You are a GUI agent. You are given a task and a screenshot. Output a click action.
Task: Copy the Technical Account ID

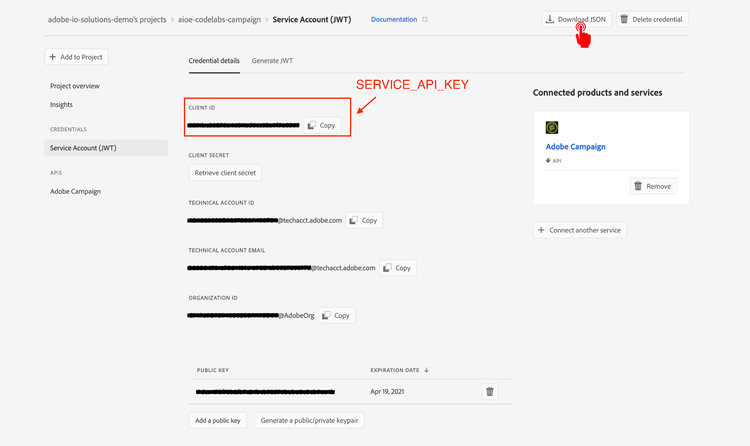pyautogui.click(x=364, y=220)
